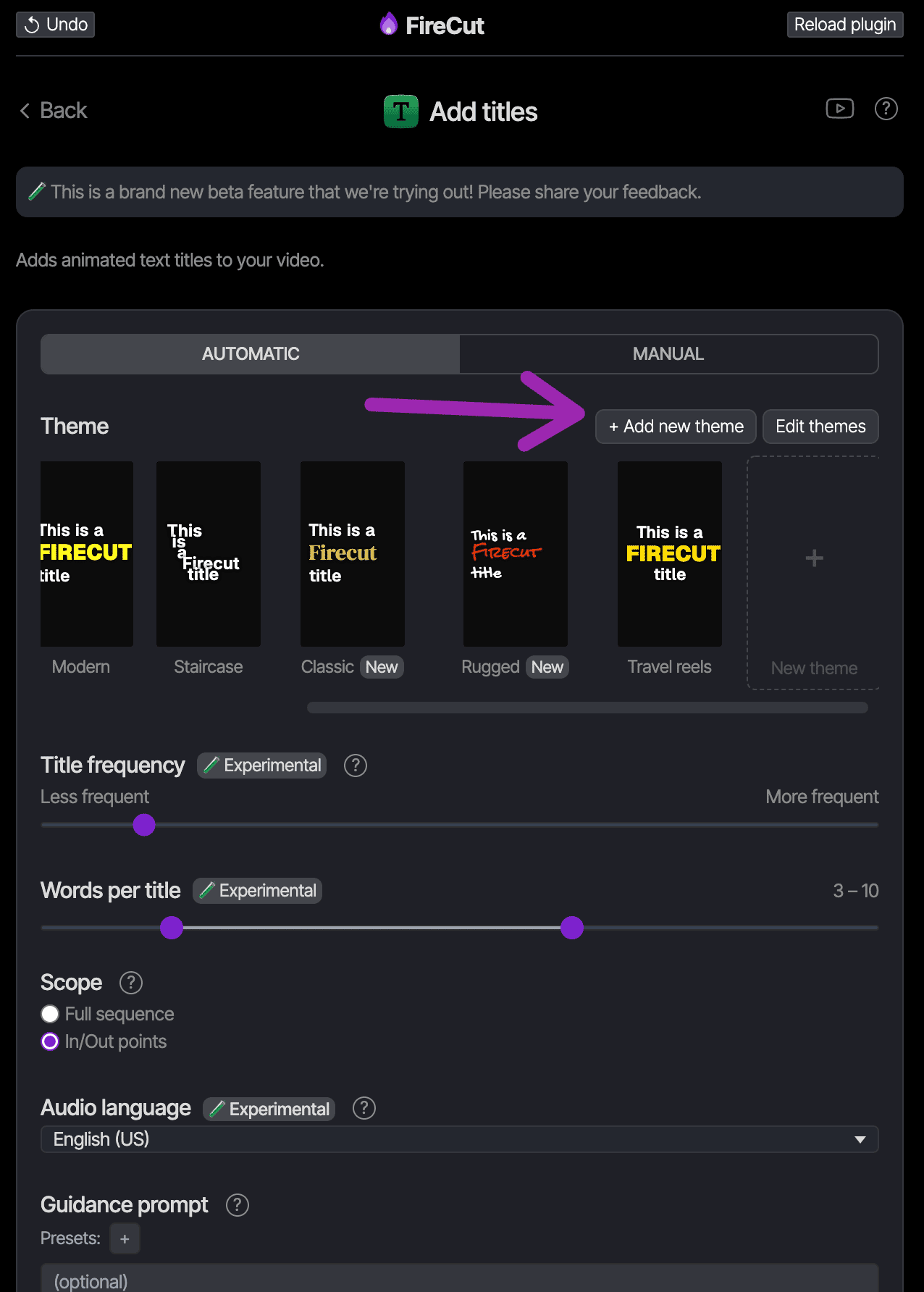
Task: Switch to the AUTOMATIC tab
Action: click(x=251, y=354)
